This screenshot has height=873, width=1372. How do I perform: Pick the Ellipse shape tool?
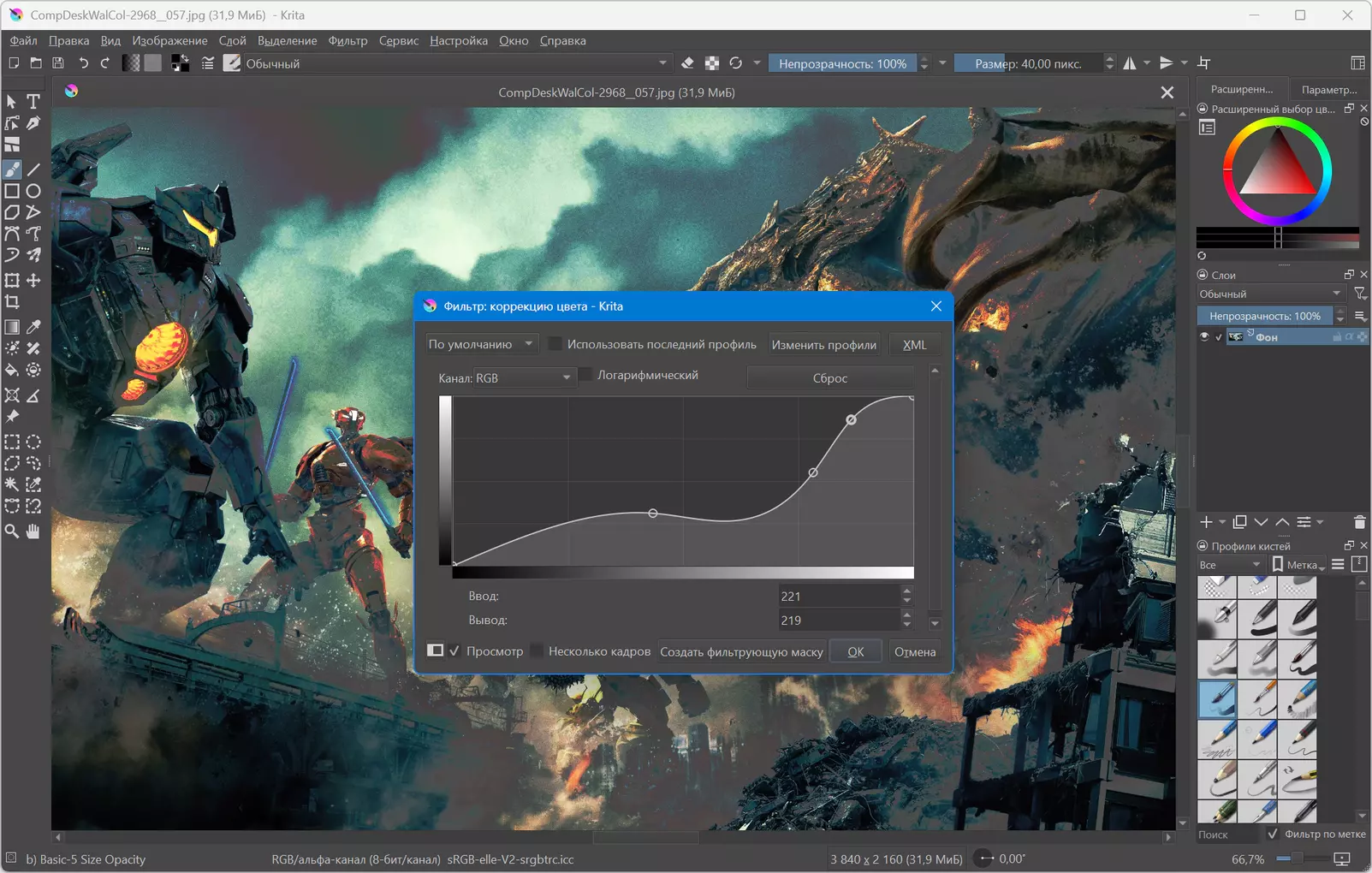[x=33, y=191]
